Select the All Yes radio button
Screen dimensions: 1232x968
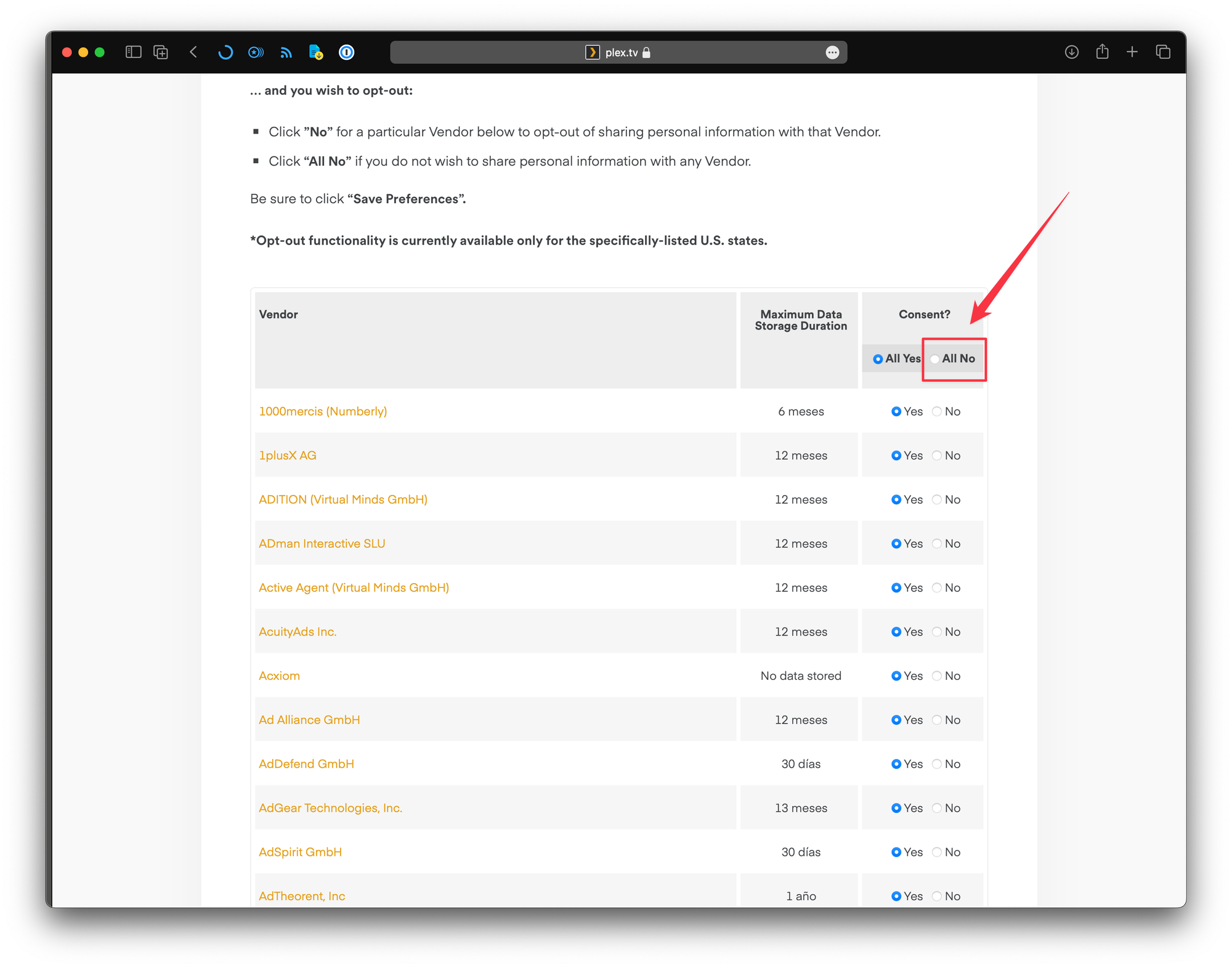(x=878, y=359)
